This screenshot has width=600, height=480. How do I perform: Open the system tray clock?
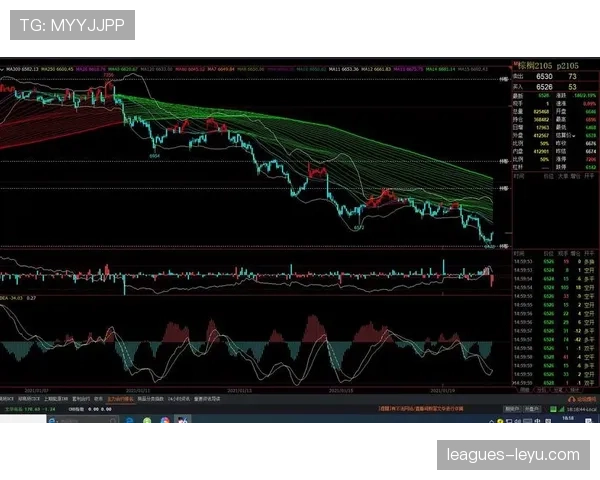click(578, 421)
